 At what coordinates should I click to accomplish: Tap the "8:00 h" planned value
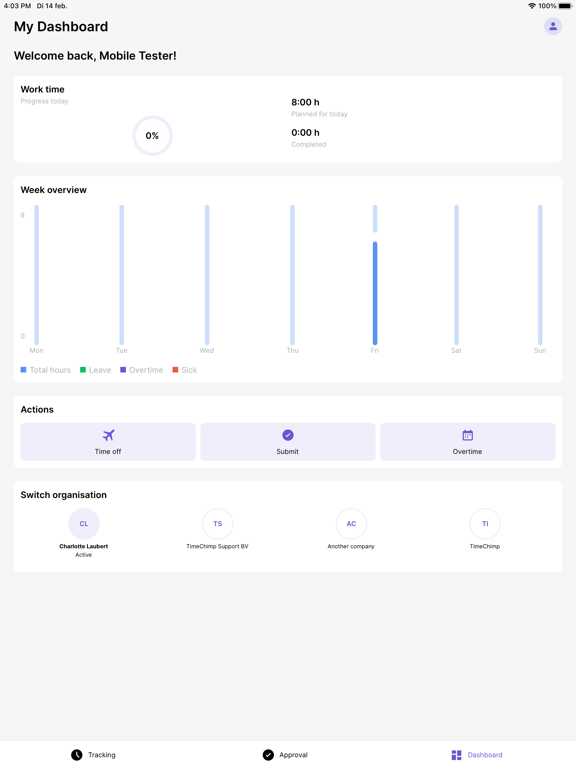[305, 102]
